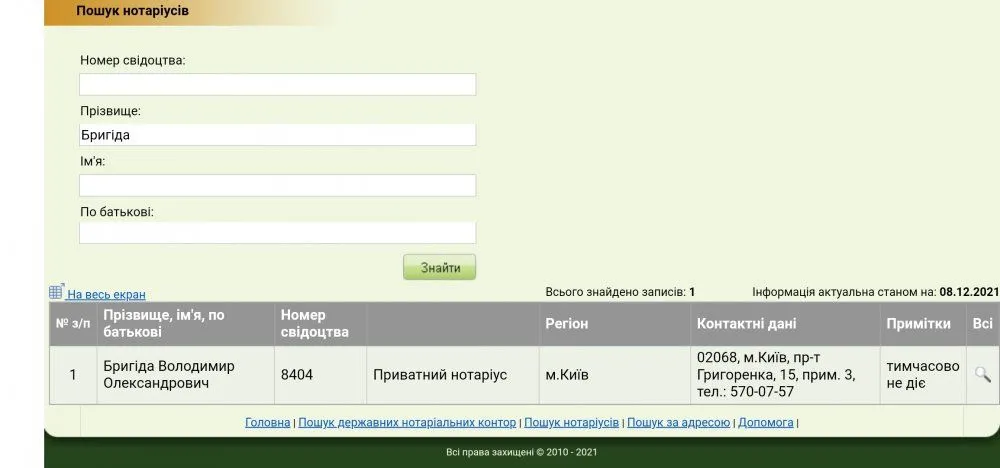Click into the 'По батькові' input
This screenshot has height=468, width=1000.
[277, 233]
